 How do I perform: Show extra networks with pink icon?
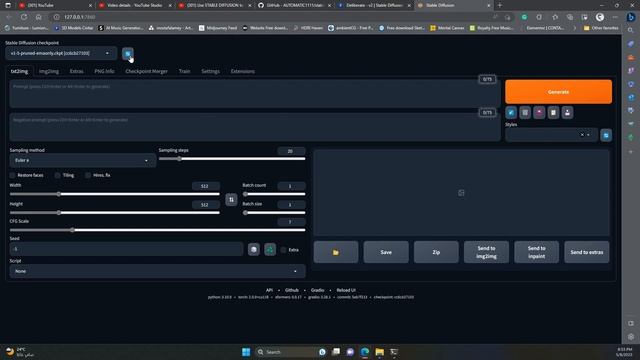539,113
